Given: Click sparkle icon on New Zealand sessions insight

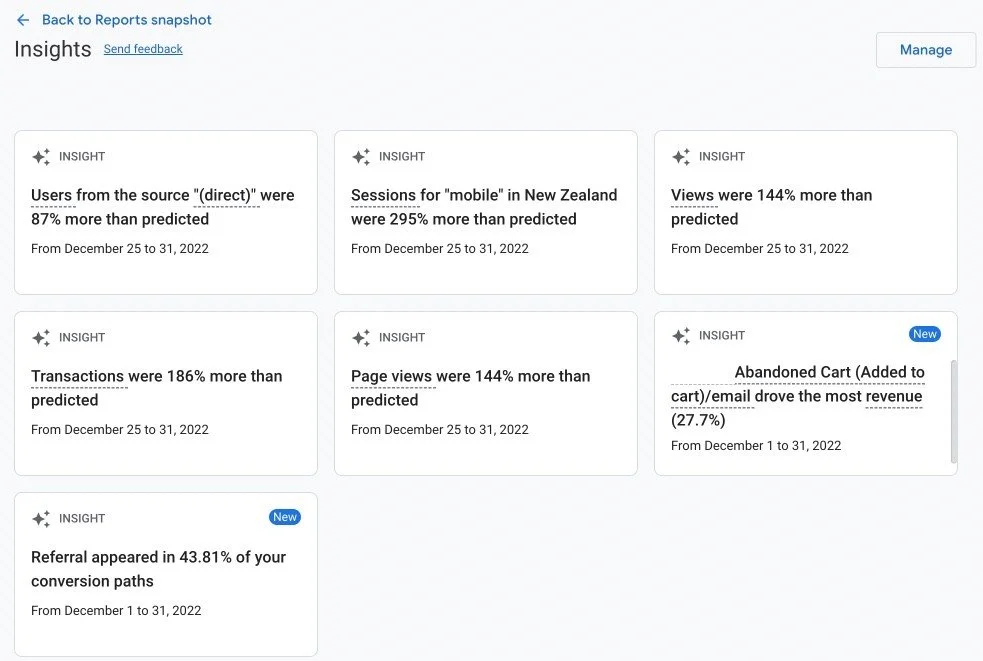Looking at the screenshot, I should click(x=361, y=157).
